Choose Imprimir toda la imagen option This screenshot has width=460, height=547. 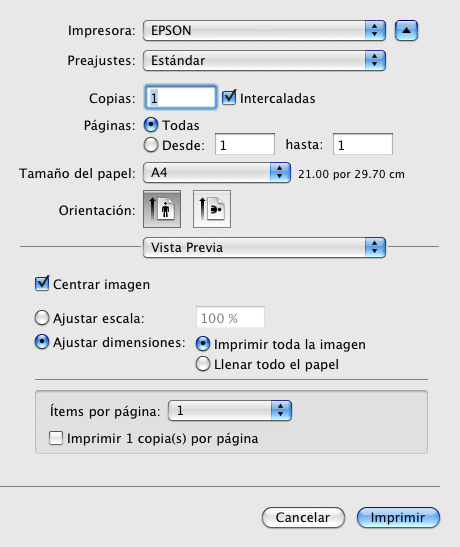click(203, 344)
